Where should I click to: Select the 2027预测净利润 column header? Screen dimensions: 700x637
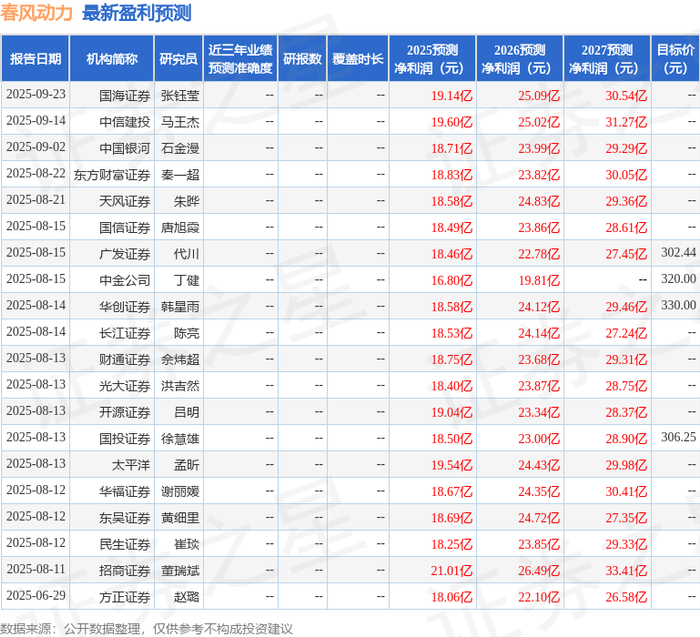pyautogui.click(x=607, y=58)
